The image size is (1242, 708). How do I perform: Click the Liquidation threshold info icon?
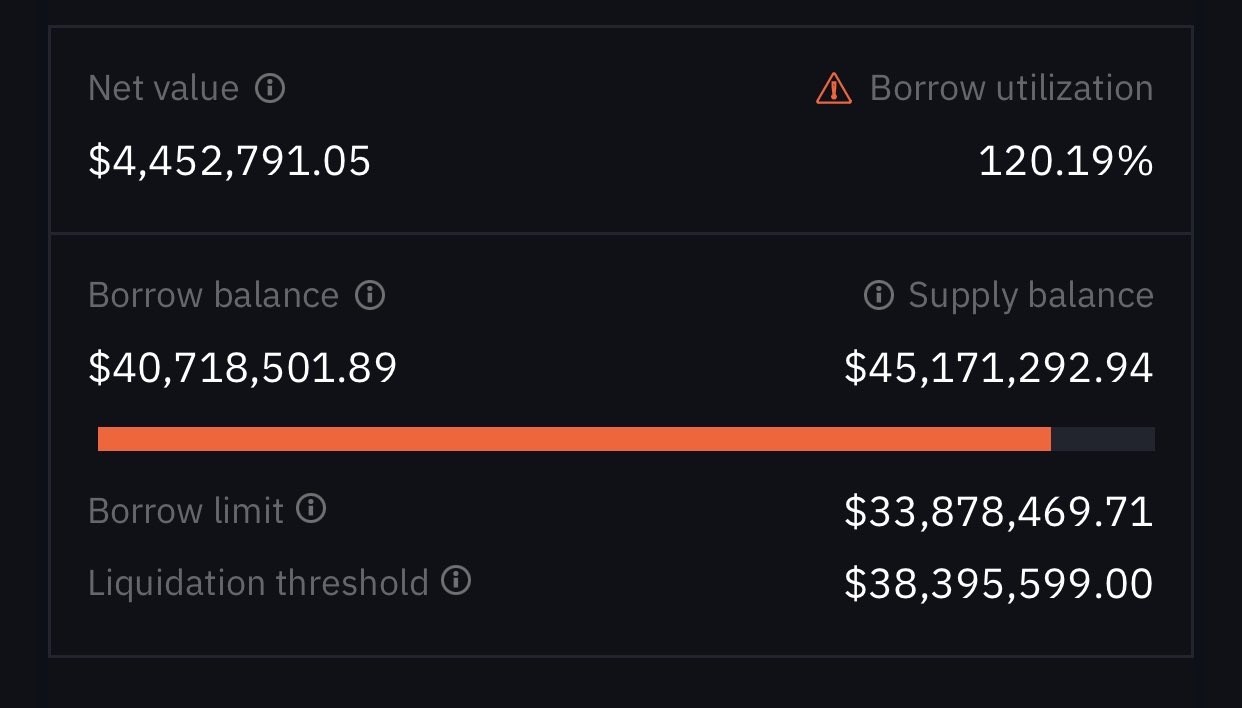pos(456,580)
